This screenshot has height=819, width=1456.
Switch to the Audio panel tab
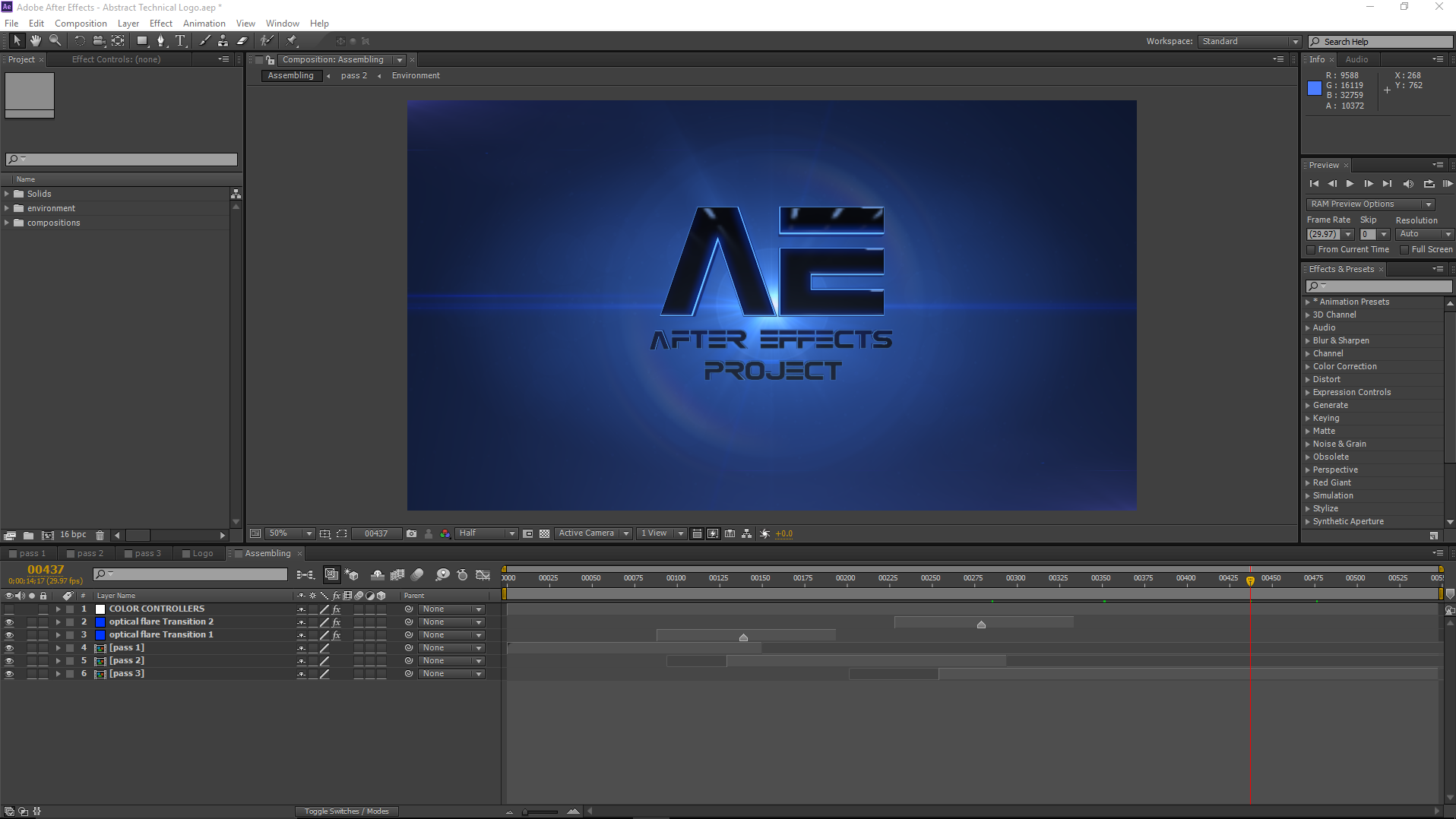(x=1356, y=59)
